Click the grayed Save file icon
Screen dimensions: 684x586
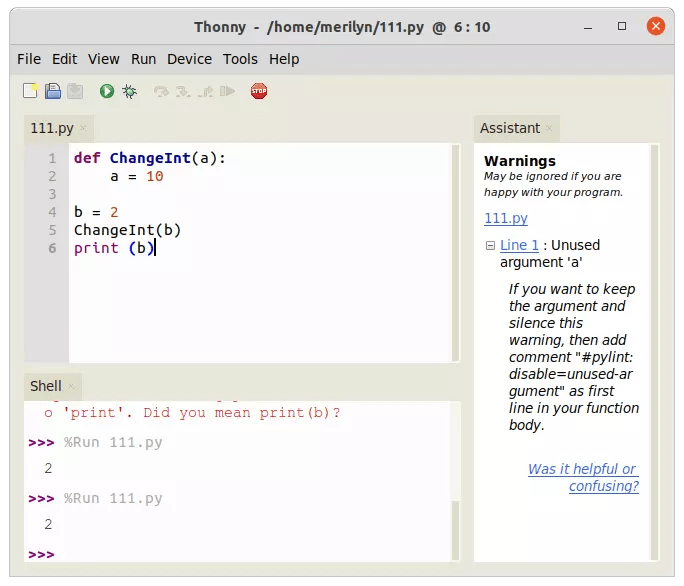75,91
